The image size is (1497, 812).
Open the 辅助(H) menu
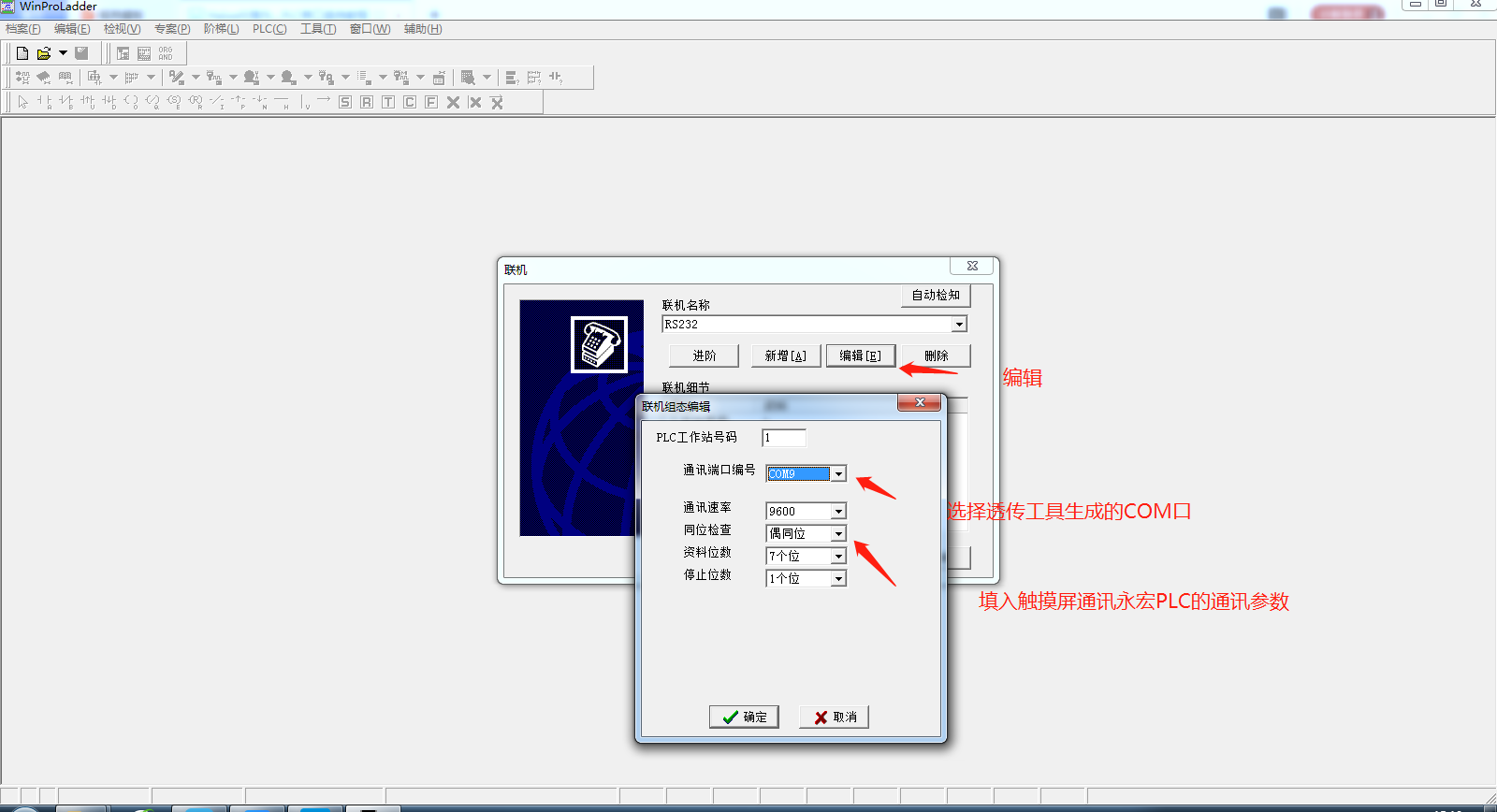(423, 29)
